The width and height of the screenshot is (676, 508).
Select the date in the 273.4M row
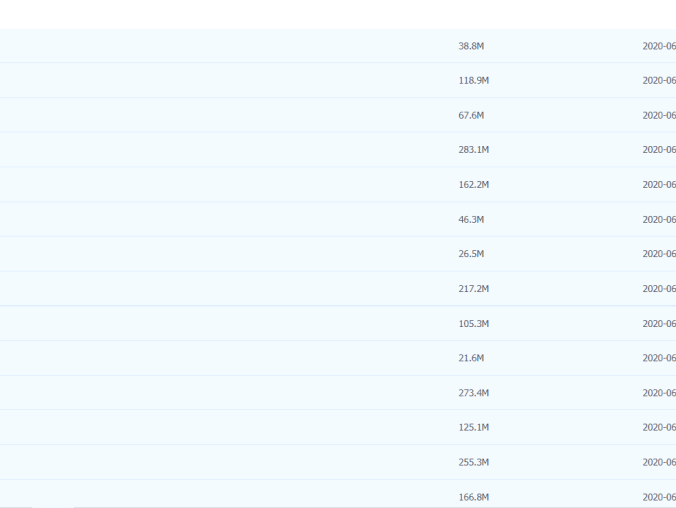(x=658, y=393)
